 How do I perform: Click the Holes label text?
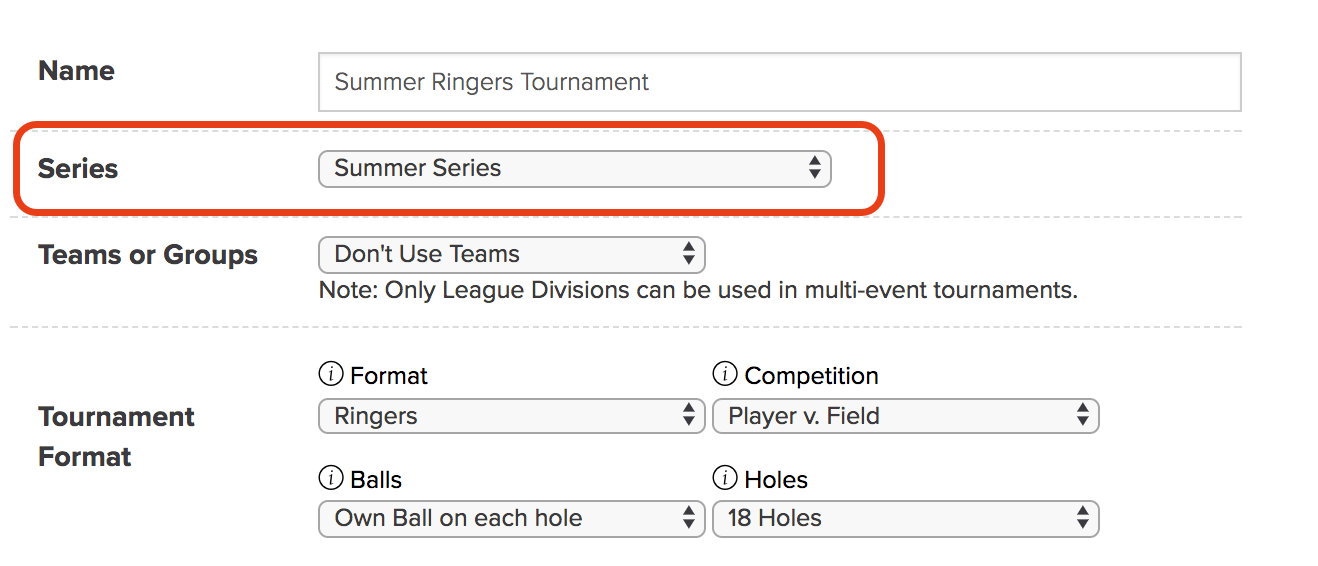coord(776,480)
